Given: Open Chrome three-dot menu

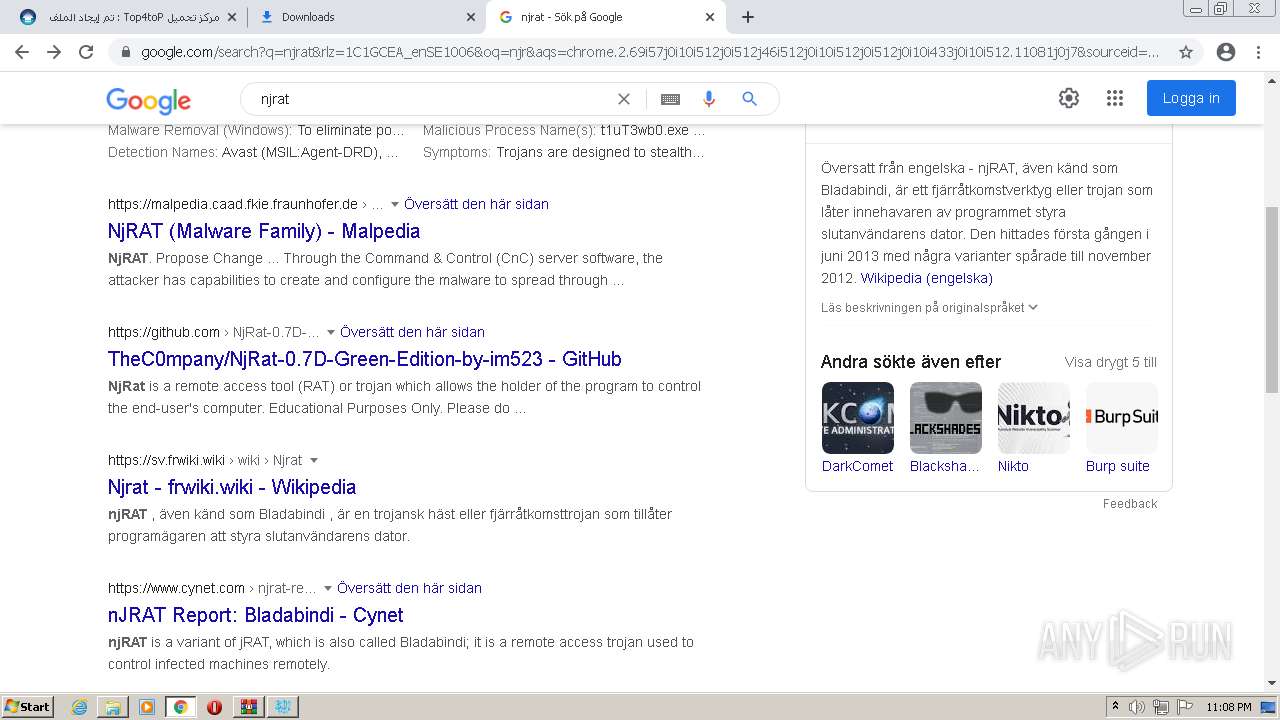Looking at the screenshot, I should pos(1258,52).
